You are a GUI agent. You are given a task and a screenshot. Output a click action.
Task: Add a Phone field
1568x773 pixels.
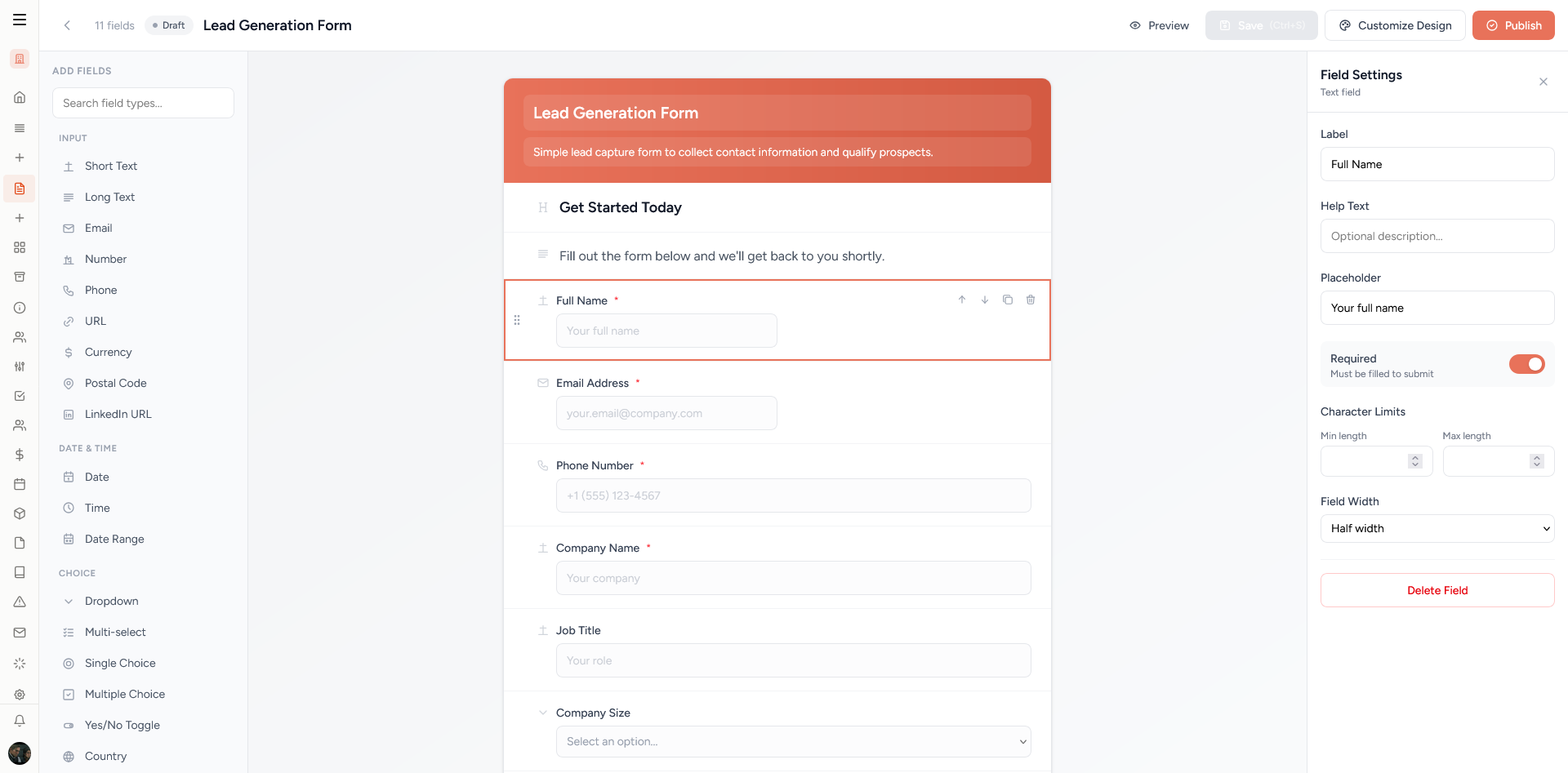101,290
